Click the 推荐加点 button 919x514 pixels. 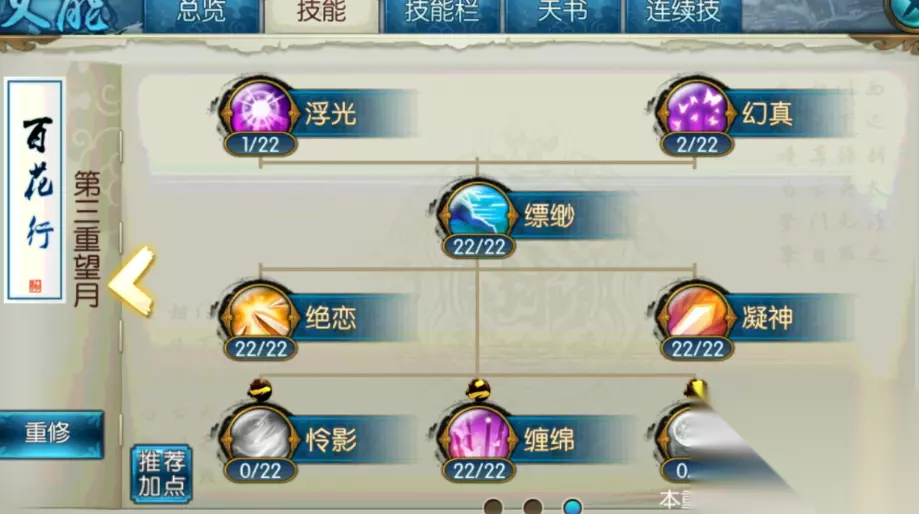pos(161,474)
